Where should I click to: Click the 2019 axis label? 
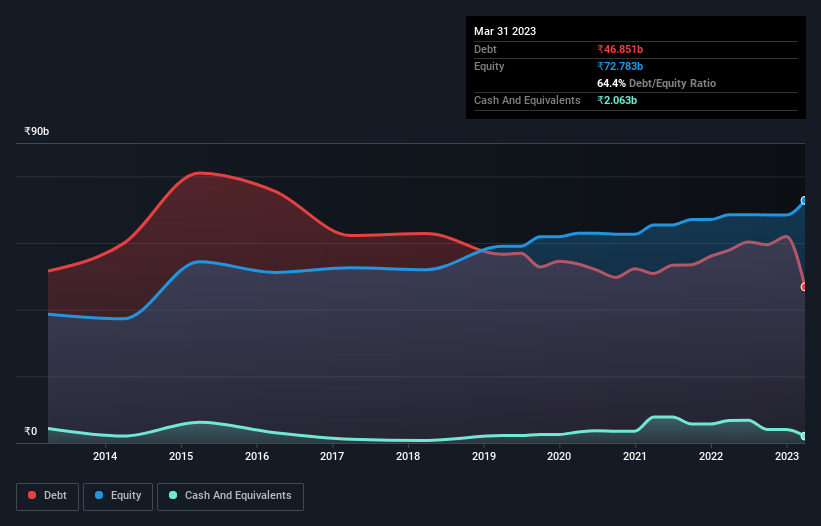click(484, 456)
